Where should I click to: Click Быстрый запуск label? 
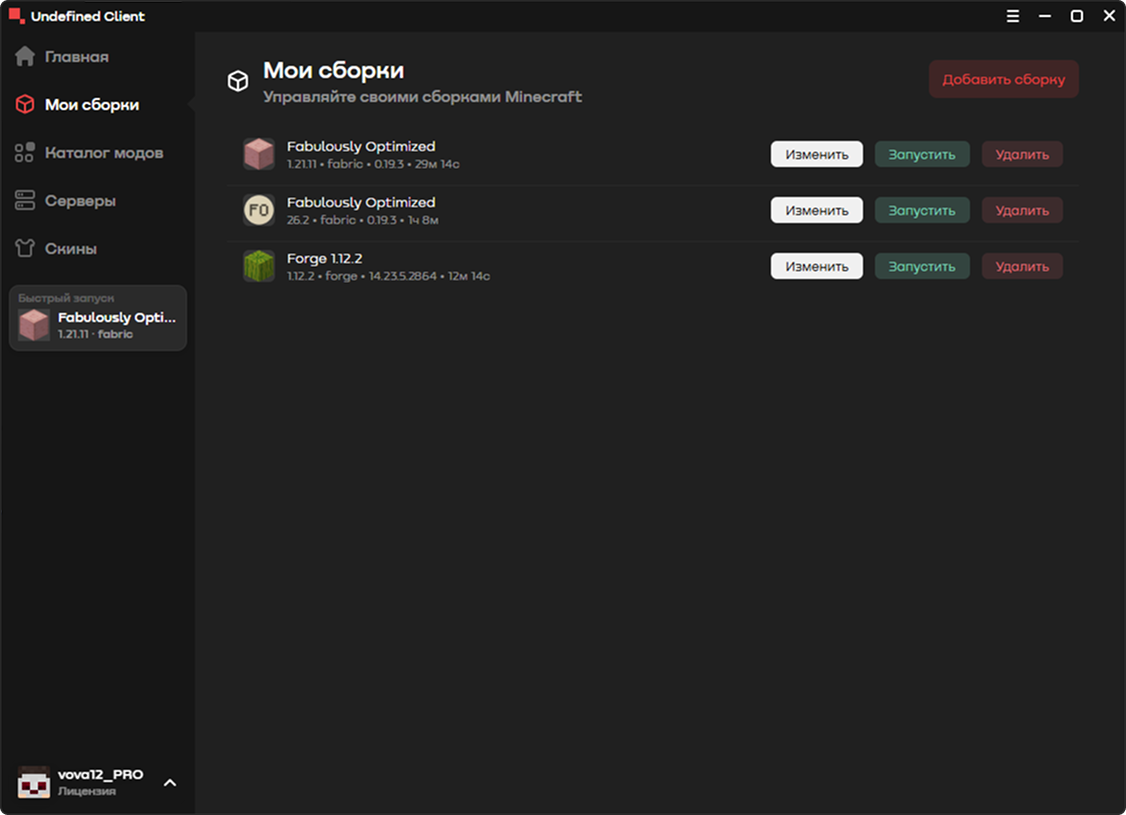coord(66,297)
